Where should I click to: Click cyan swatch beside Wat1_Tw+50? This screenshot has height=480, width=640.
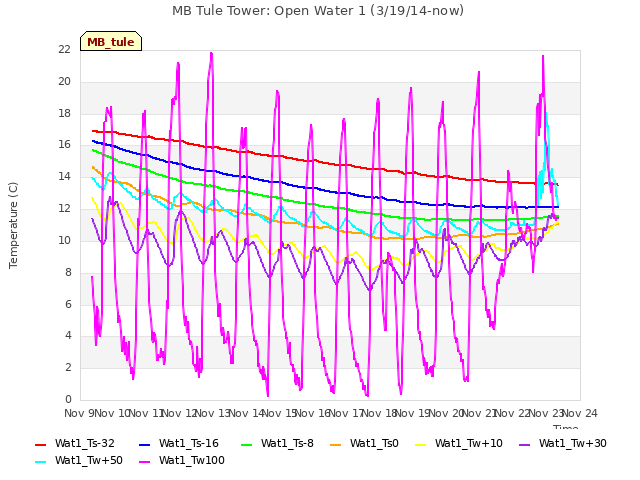40,462
